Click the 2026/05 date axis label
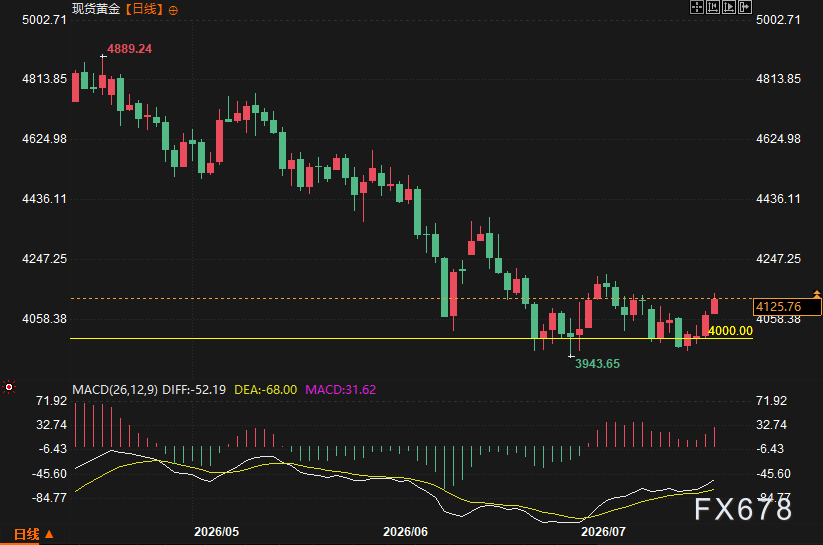Screen dimensions: 823x545 point(216,532)
